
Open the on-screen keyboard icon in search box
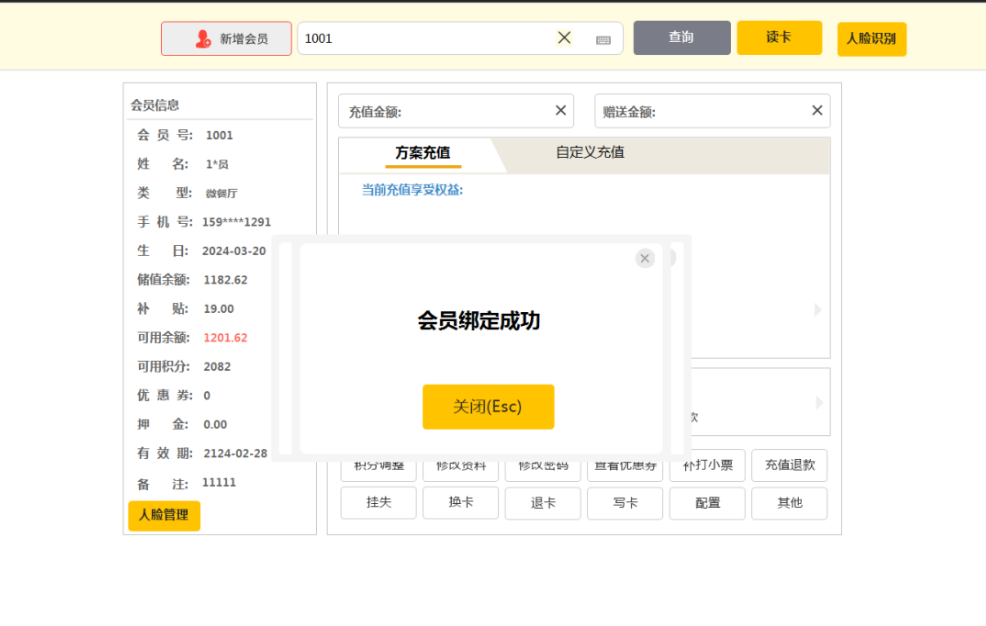point(603,40)
